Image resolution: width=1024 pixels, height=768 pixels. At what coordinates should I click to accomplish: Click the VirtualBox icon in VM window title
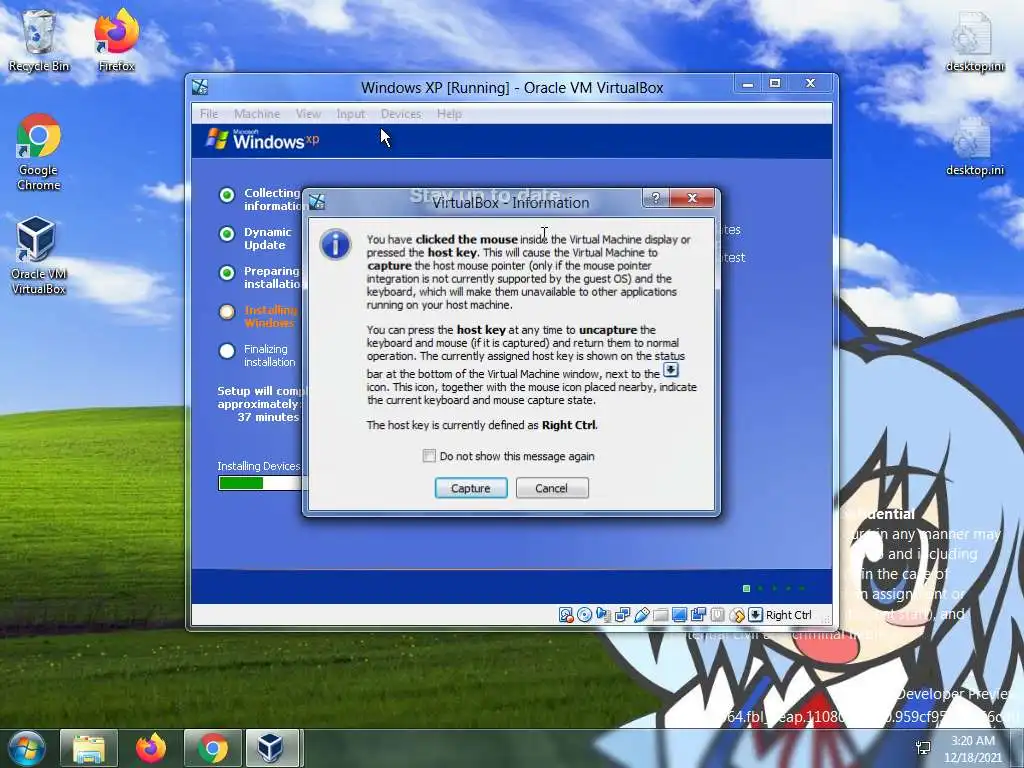point(200,87)
